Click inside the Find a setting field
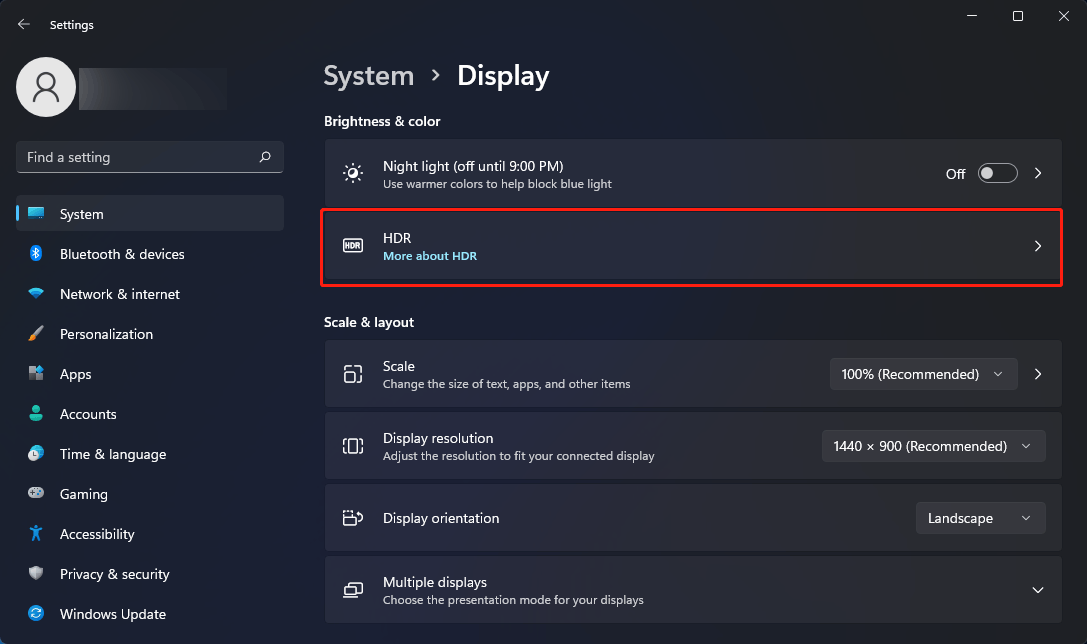The image size is (1087, 644). click(x=120, y=157)
